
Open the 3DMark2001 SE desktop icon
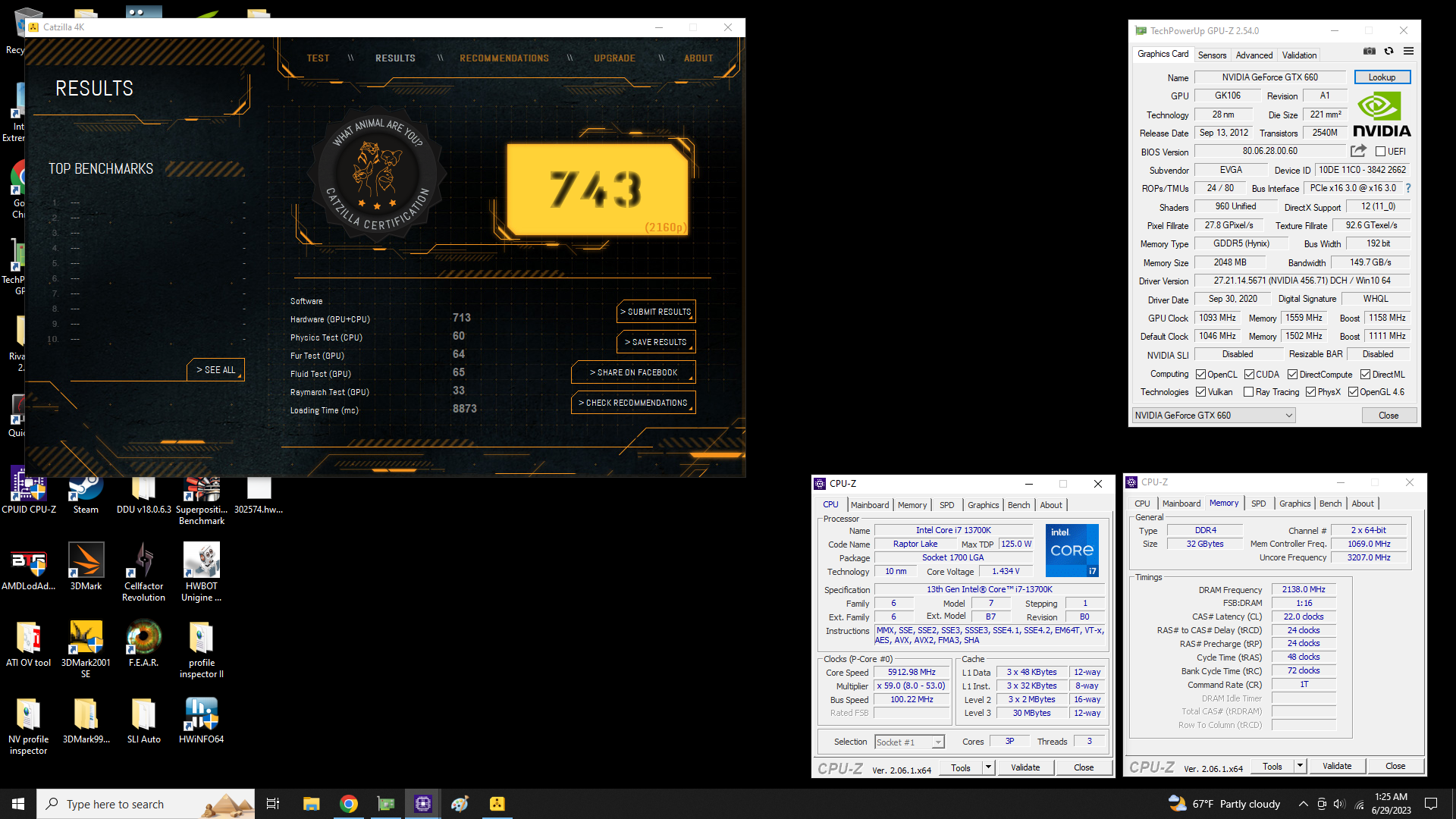click(x=86, y=649)
